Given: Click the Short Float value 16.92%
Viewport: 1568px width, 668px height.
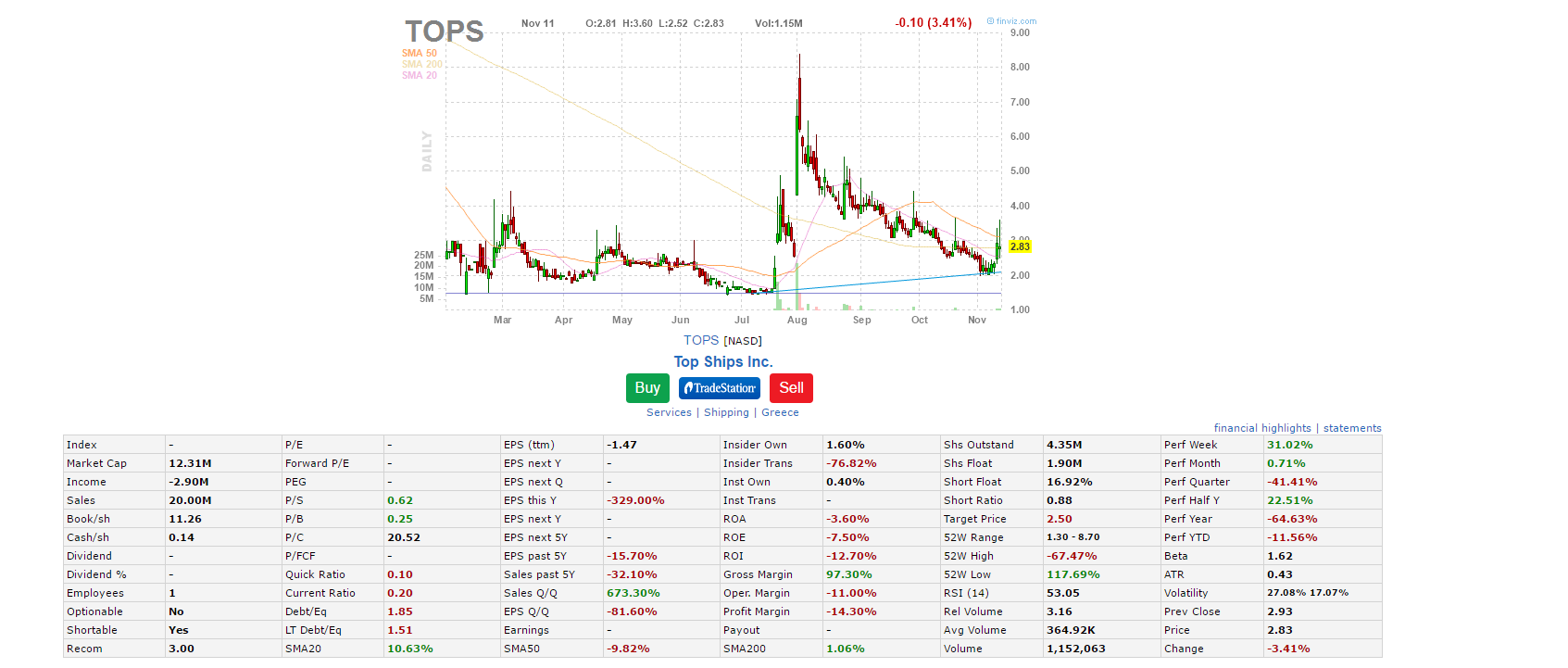Looking at the screenshot, I should [1069, 482].
